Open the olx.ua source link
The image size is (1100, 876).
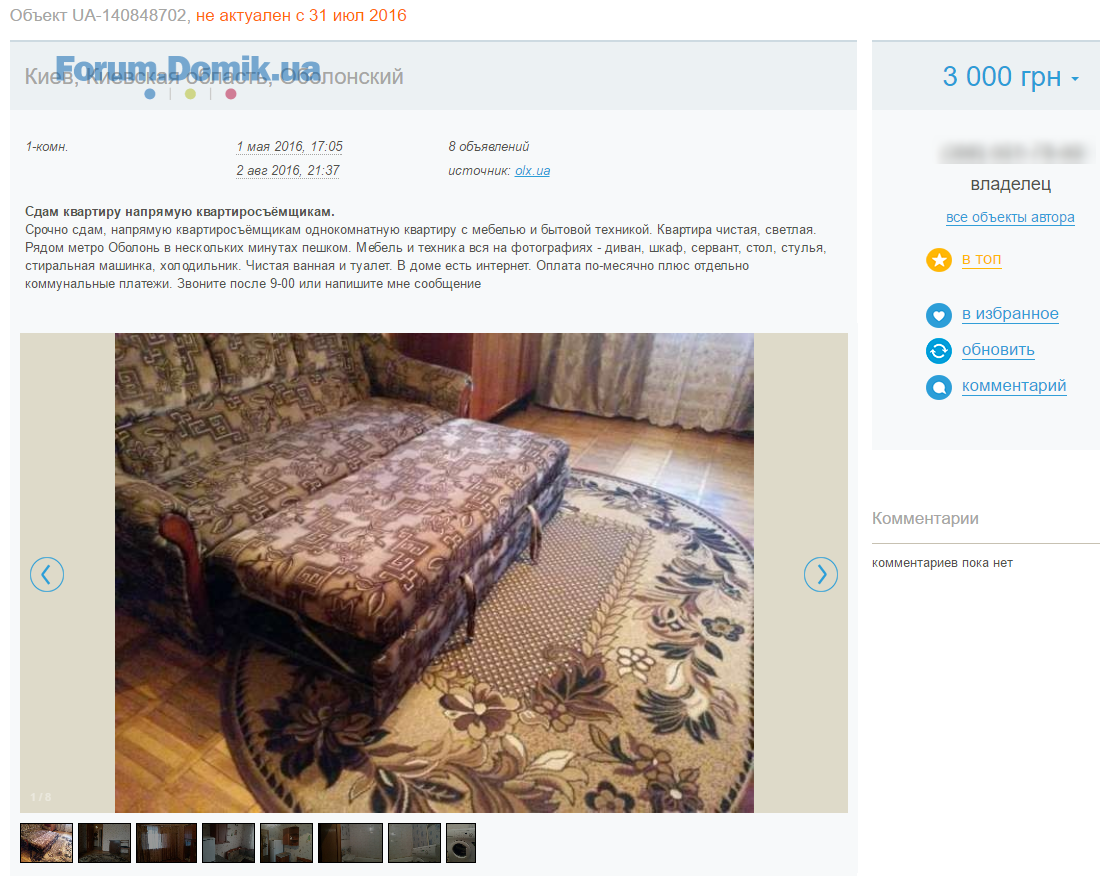coord(532,170)
